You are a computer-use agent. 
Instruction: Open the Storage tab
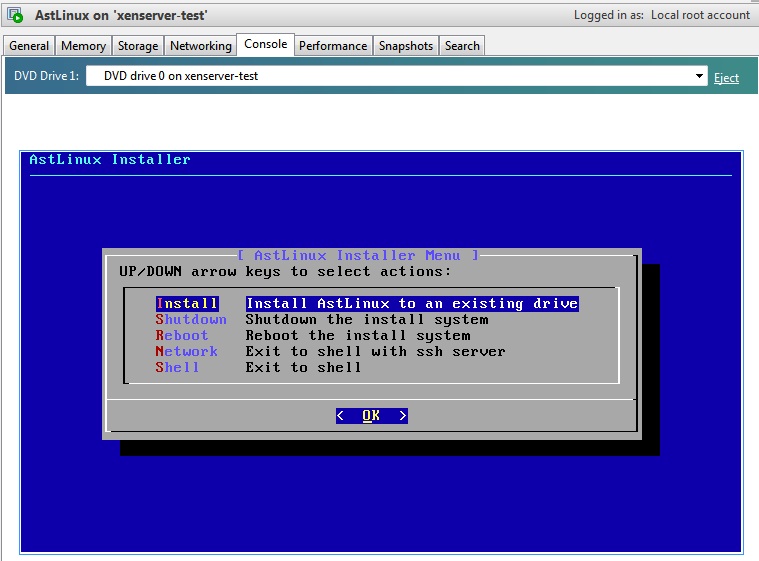coord(138,45)
